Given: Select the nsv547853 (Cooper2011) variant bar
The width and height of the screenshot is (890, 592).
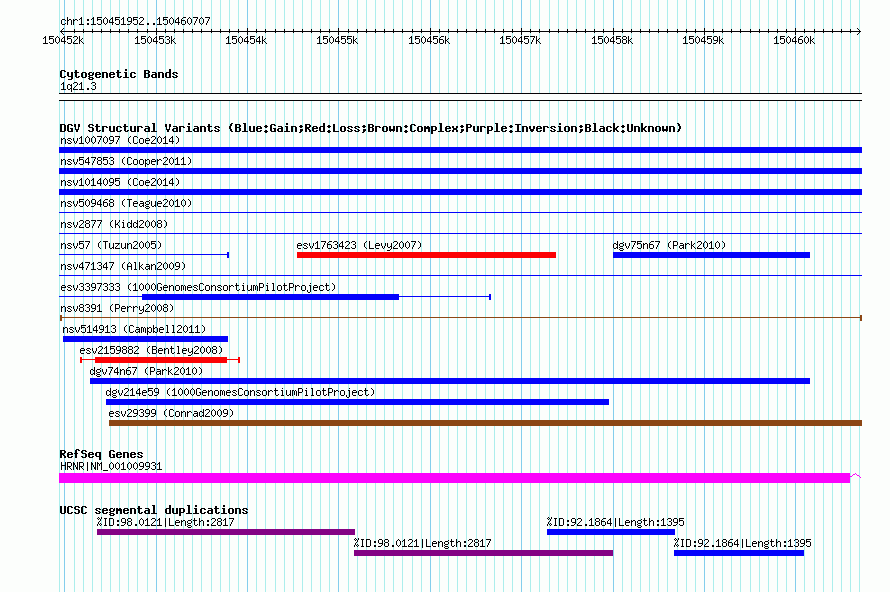Looking at the screenshot, I should (x=460, y=171).
